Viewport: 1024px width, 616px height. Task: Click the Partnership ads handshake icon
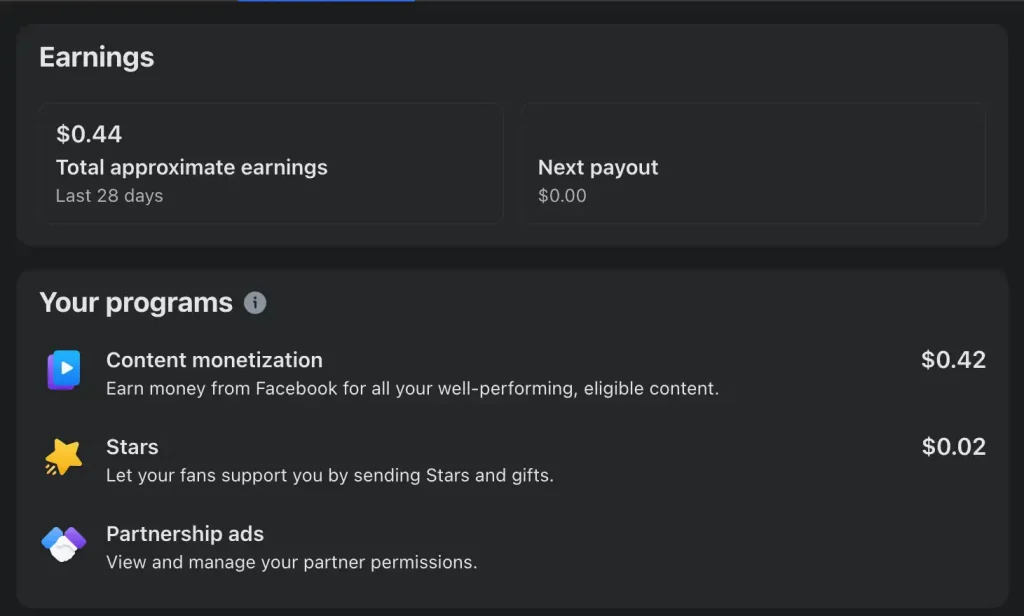63,544
